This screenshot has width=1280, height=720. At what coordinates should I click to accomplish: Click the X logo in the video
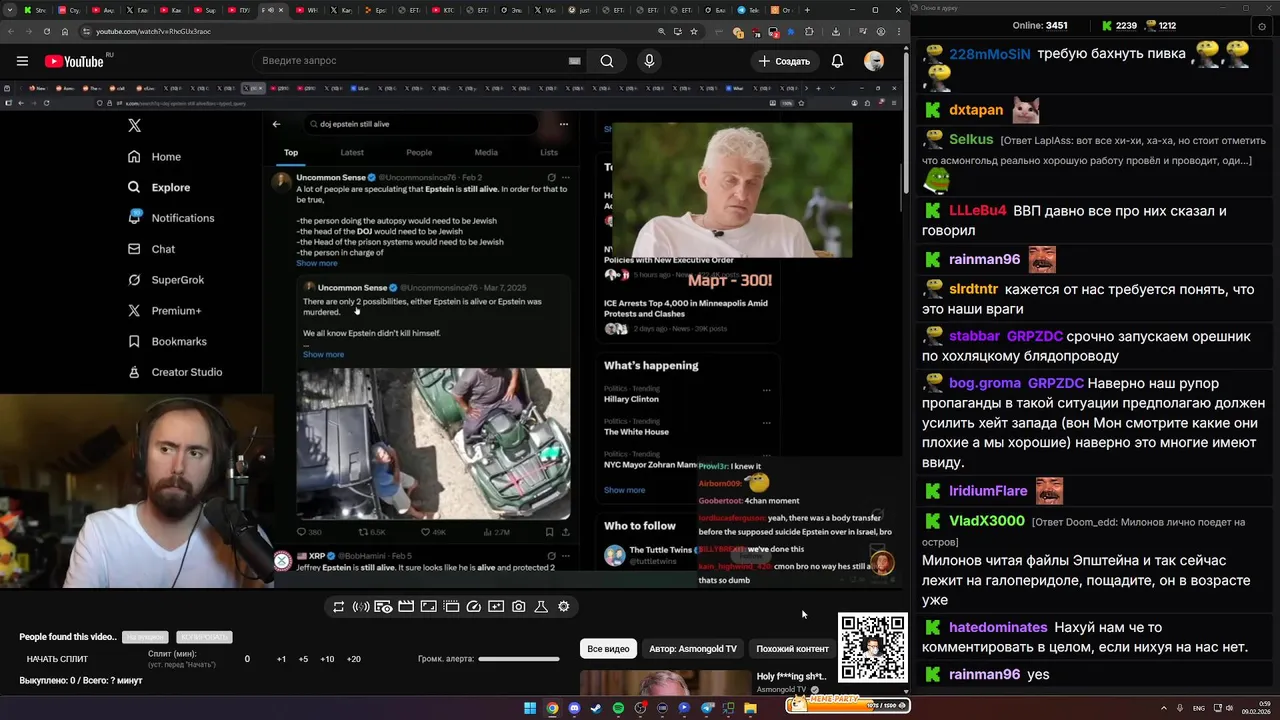[134, 125]
